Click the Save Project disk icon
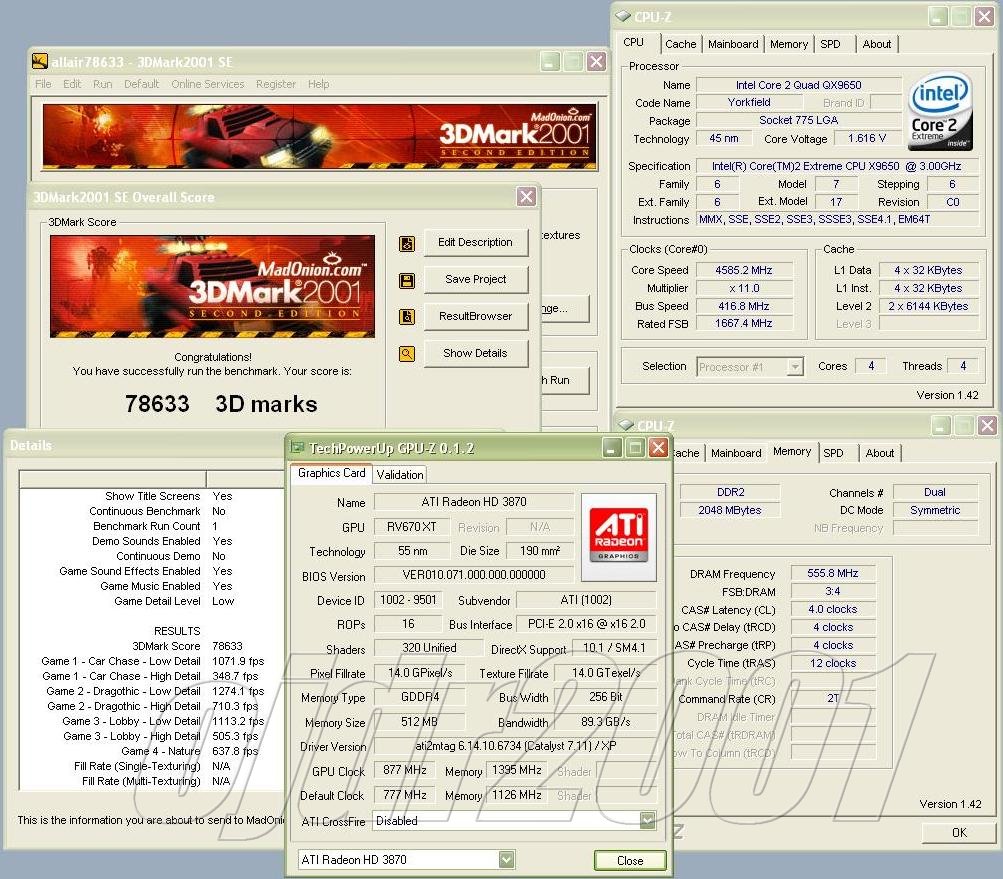The width and height of the screenshot is (1003, 879). coord(407,280)
